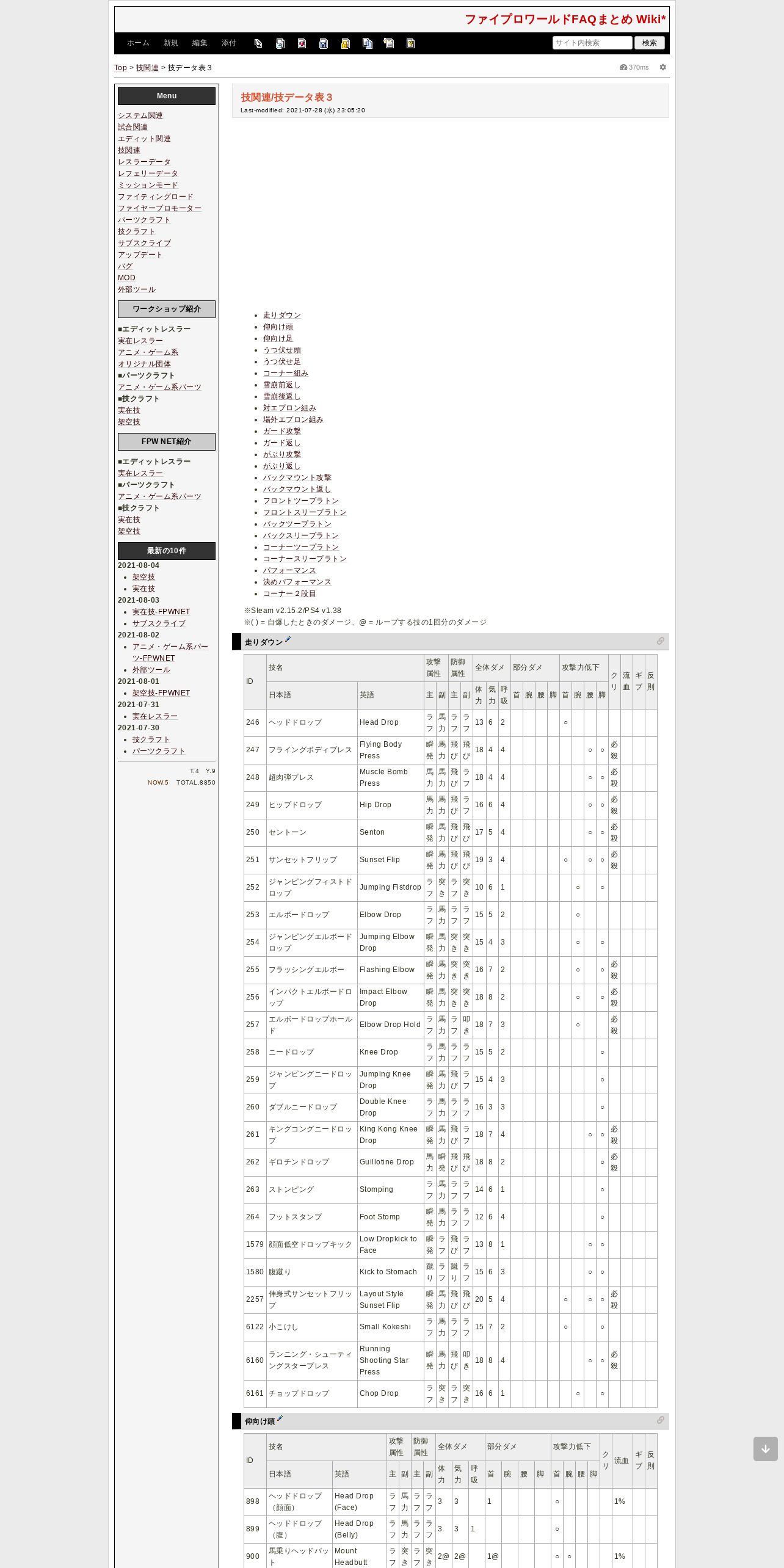Open オリジナル団体 under ワークショップ紹介
The image size is (784, 1568).
[x=144, y=364]
